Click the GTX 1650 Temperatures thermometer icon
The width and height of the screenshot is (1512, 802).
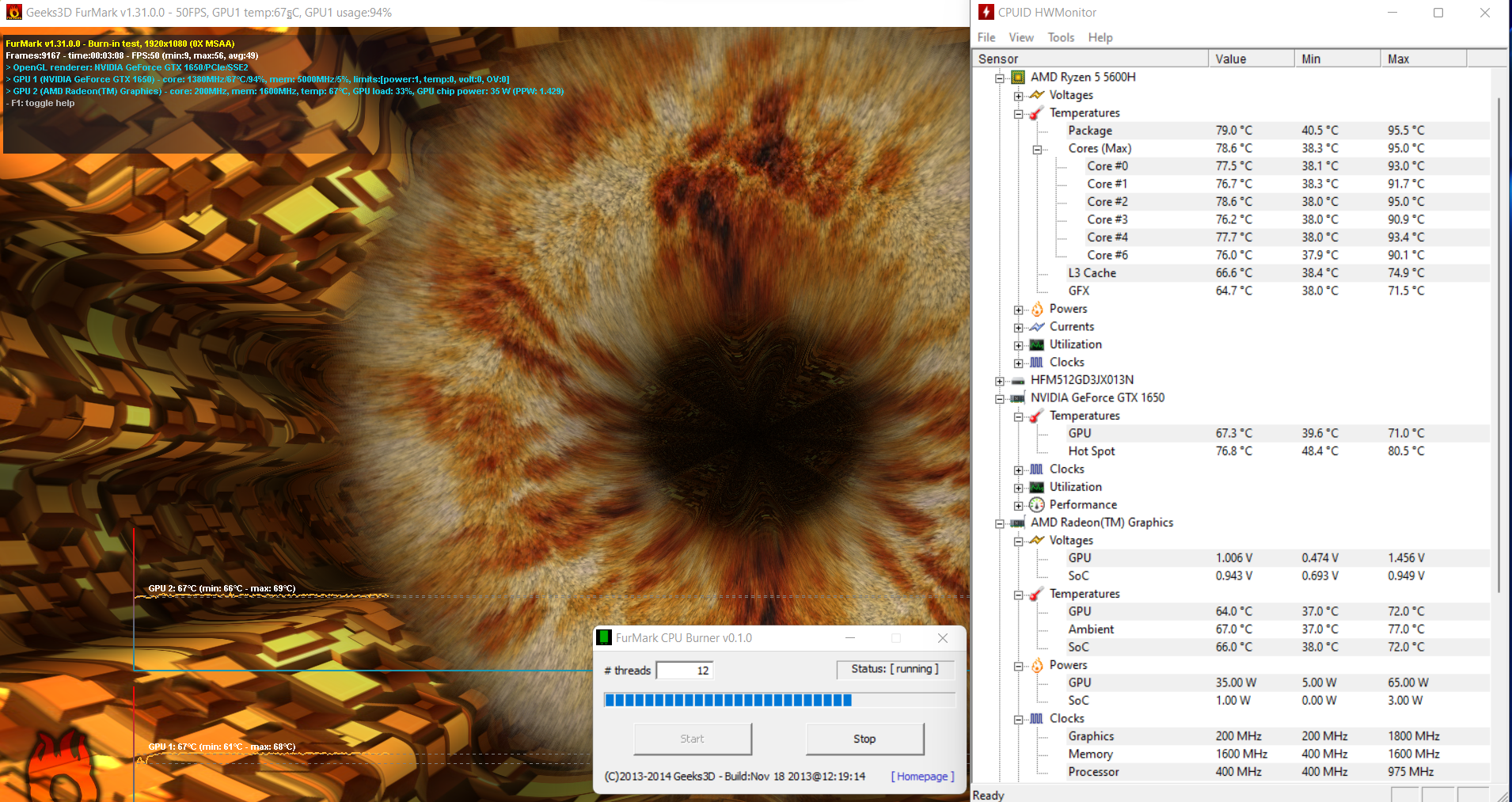(1036, 416)
